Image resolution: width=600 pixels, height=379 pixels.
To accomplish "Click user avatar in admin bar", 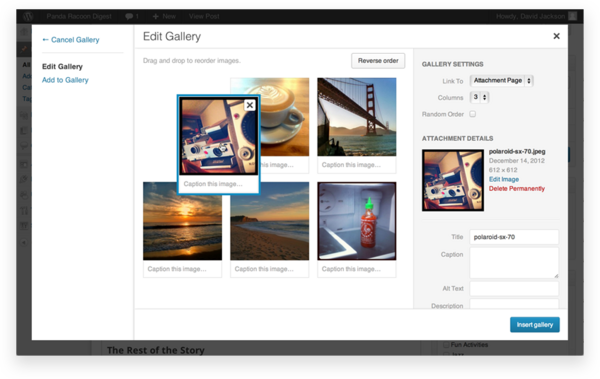I will pyautogui.click(x=572, y=16).
